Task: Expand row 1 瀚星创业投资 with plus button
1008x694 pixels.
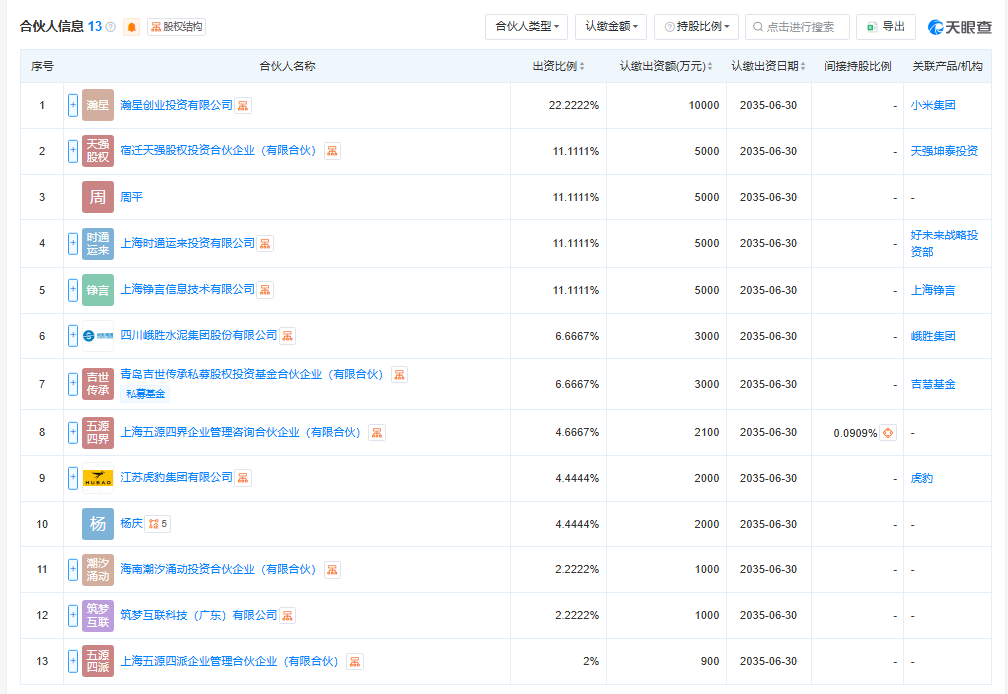Action: [73, 105]
